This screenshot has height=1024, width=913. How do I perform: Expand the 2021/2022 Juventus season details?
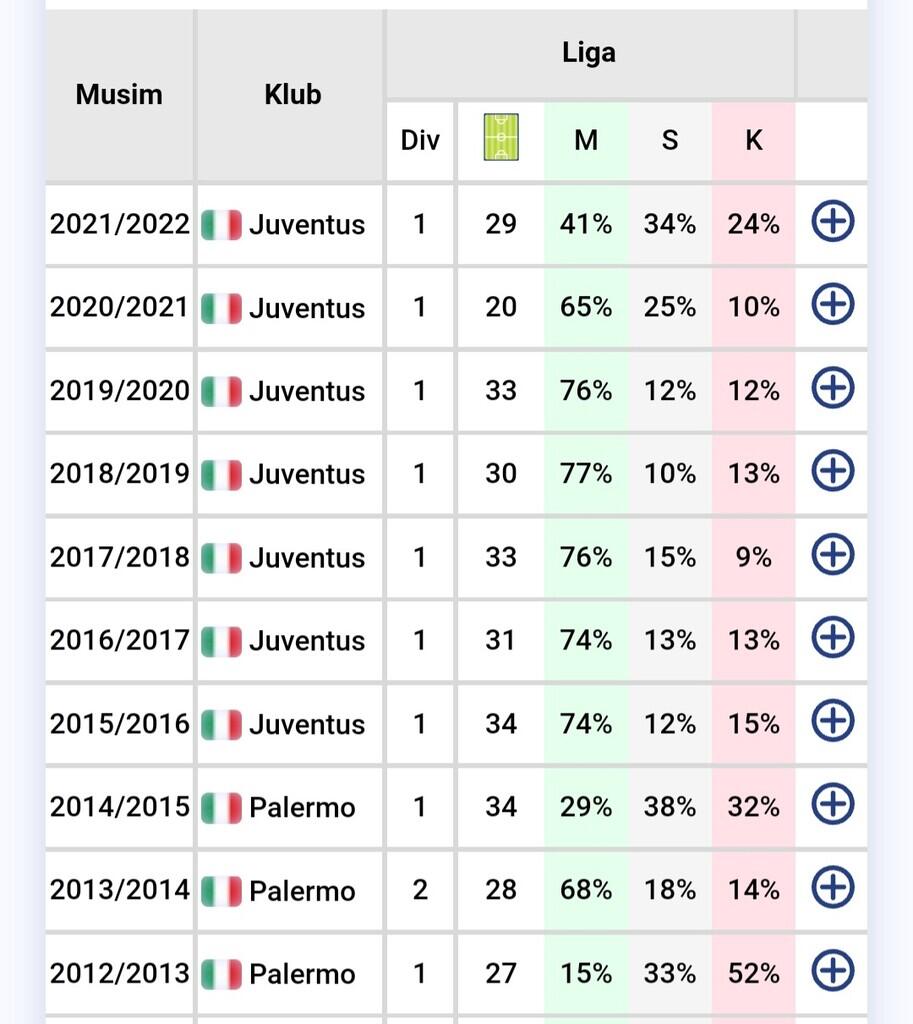832,223
